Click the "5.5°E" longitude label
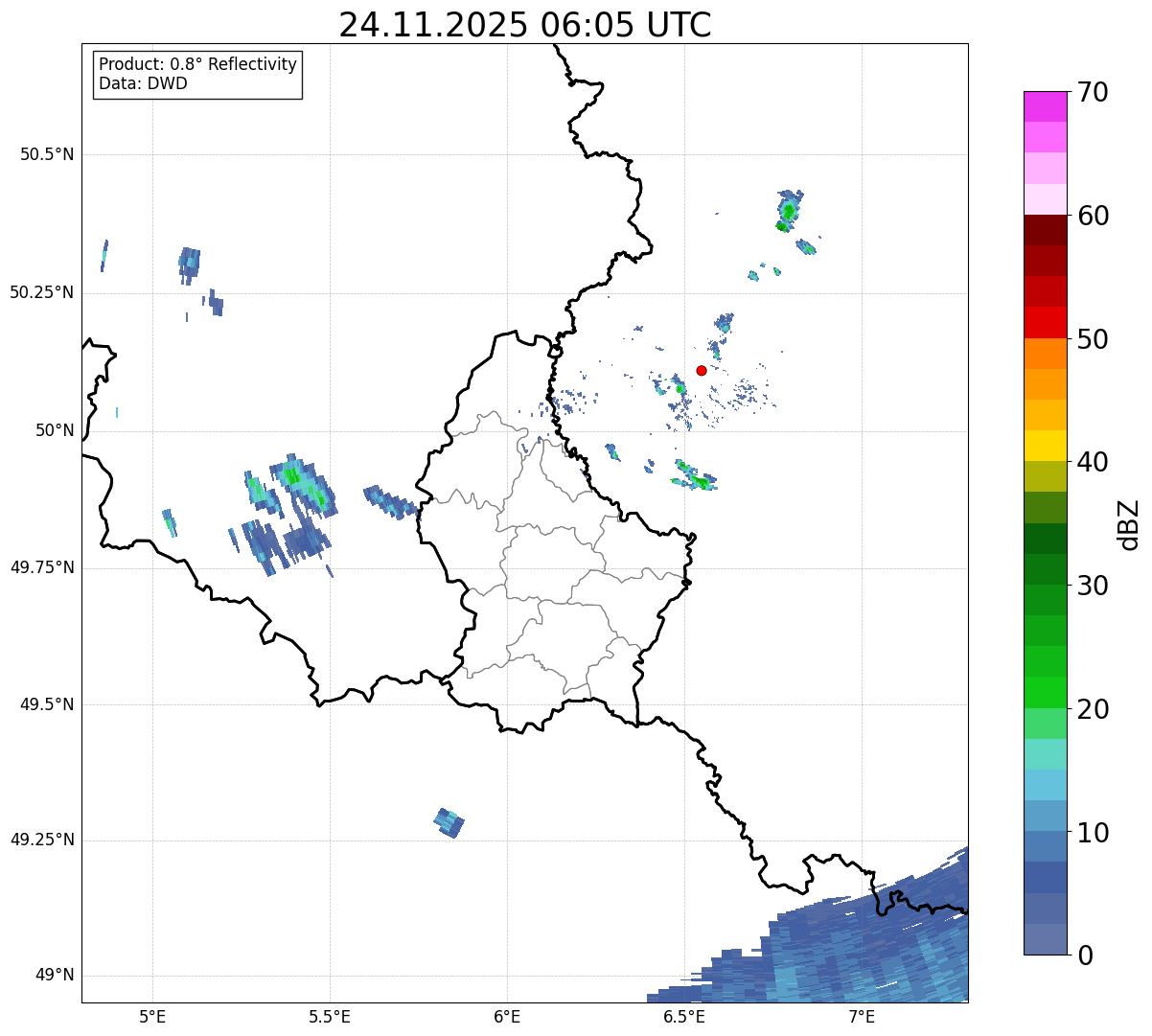 (x=330, y=1016)
